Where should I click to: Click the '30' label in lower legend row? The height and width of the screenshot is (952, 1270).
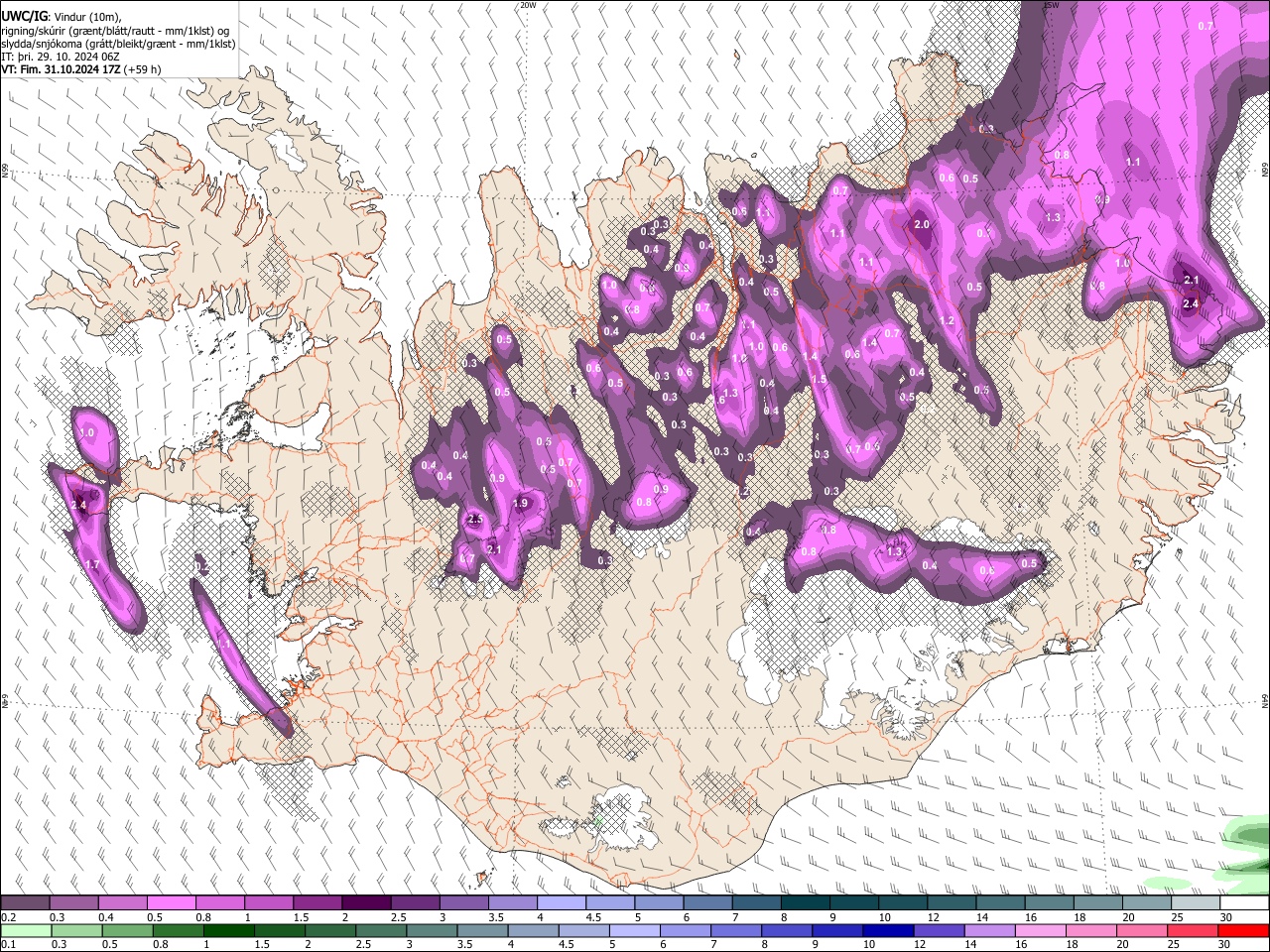[x=1226, y=945]
